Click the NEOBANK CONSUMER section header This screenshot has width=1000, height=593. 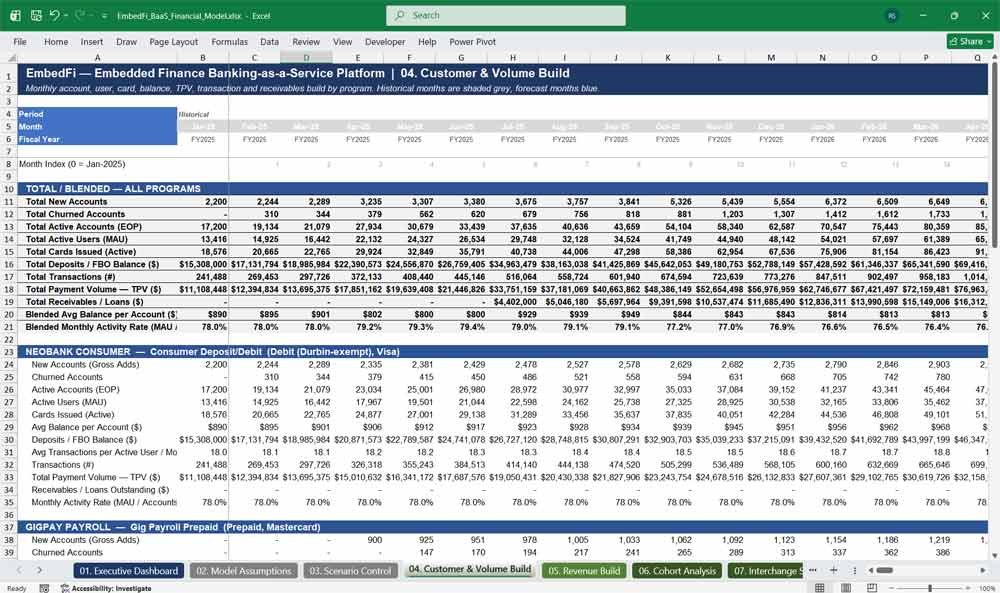click(x=503, y=352)
